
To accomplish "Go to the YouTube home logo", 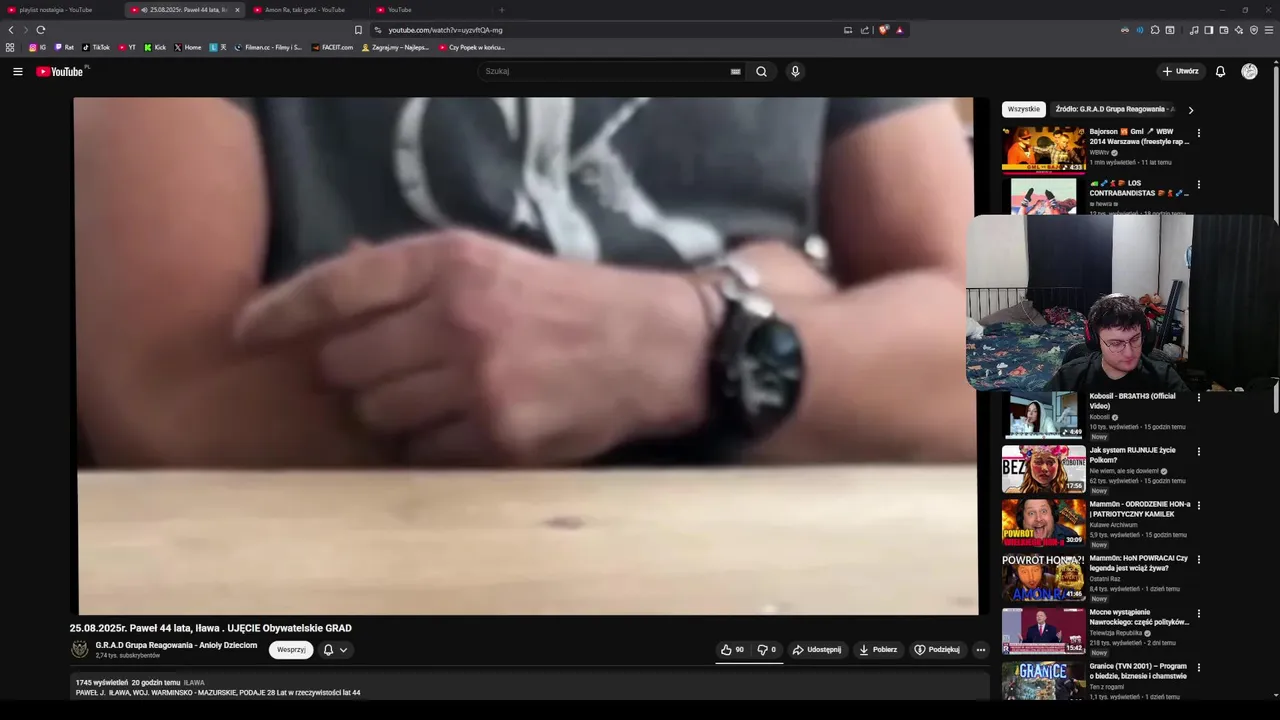I will click(62, 71).
